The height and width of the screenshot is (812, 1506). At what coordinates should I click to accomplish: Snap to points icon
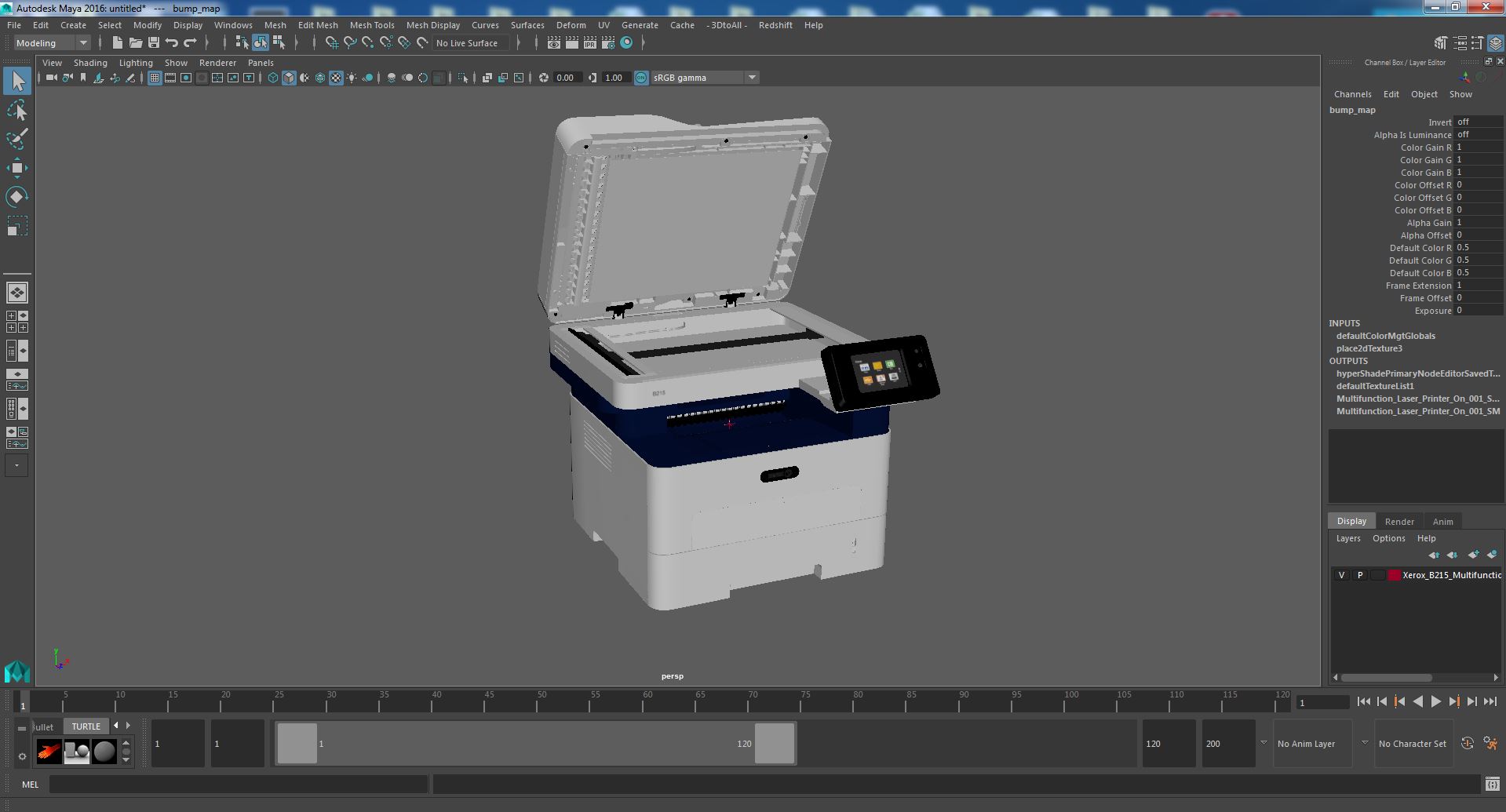point(368,43)
